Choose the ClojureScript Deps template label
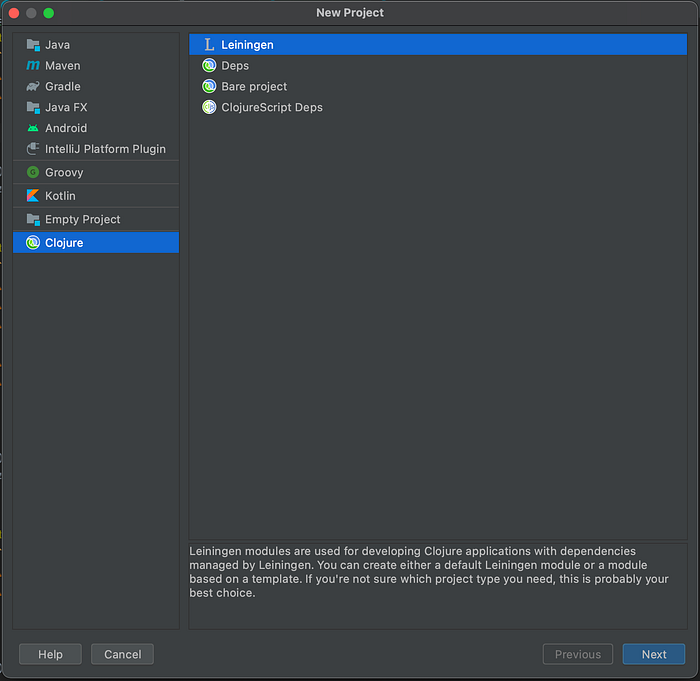700x681 pixels. pos(272,108)
